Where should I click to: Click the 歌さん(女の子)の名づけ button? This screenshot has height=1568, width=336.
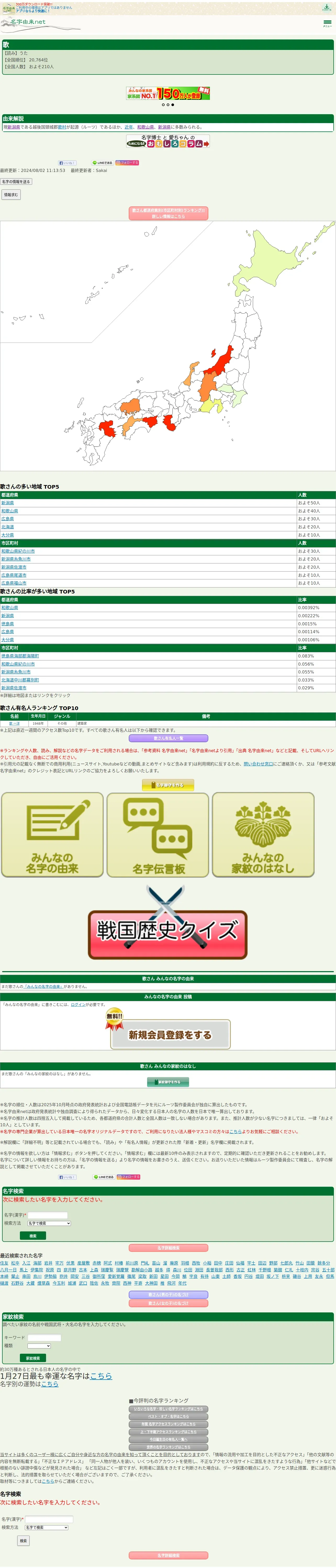[x=168, y=1303]
